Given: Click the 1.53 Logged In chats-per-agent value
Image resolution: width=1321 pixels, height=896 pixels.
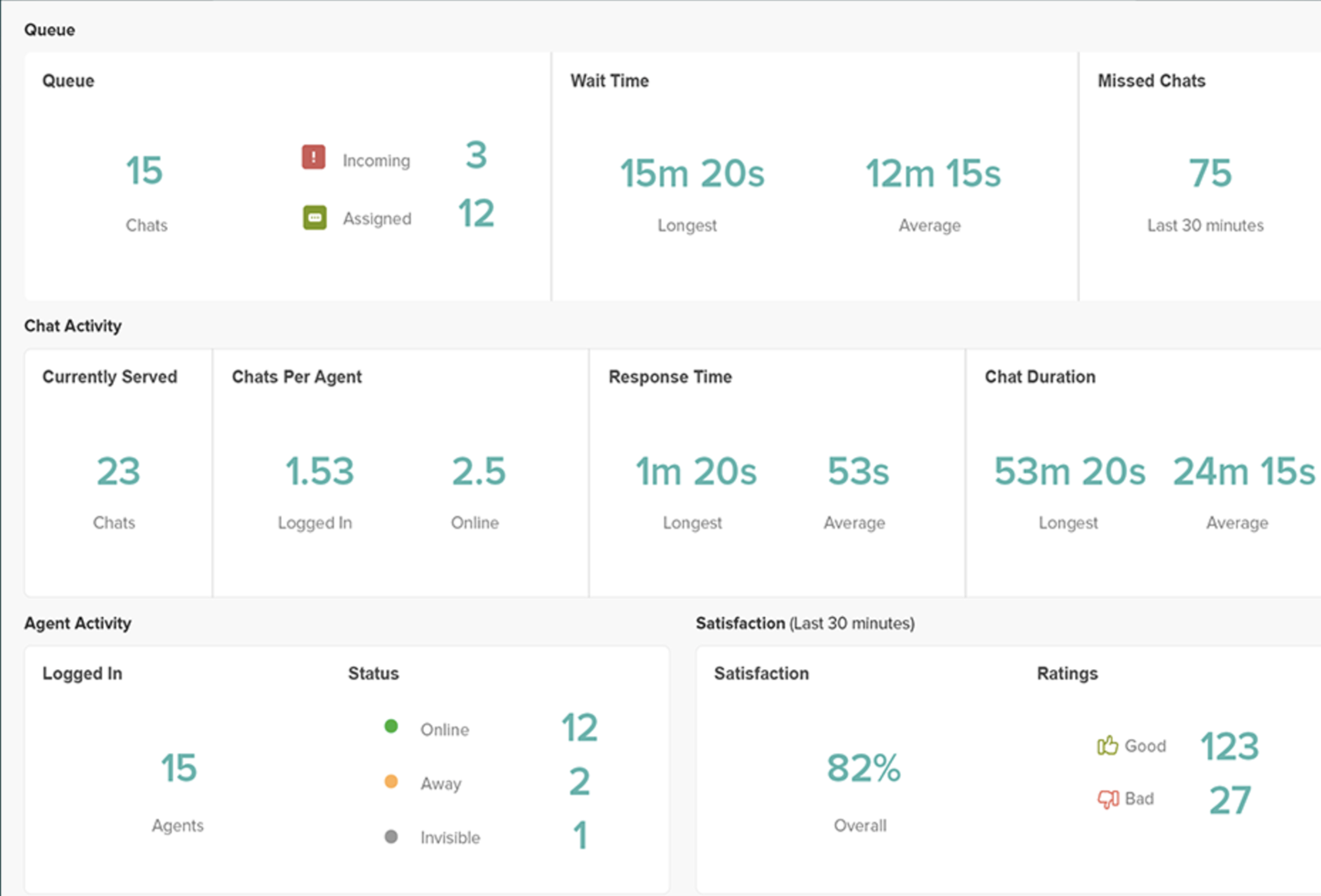Looking at the screenshot, I should click(x=319, y=471).
